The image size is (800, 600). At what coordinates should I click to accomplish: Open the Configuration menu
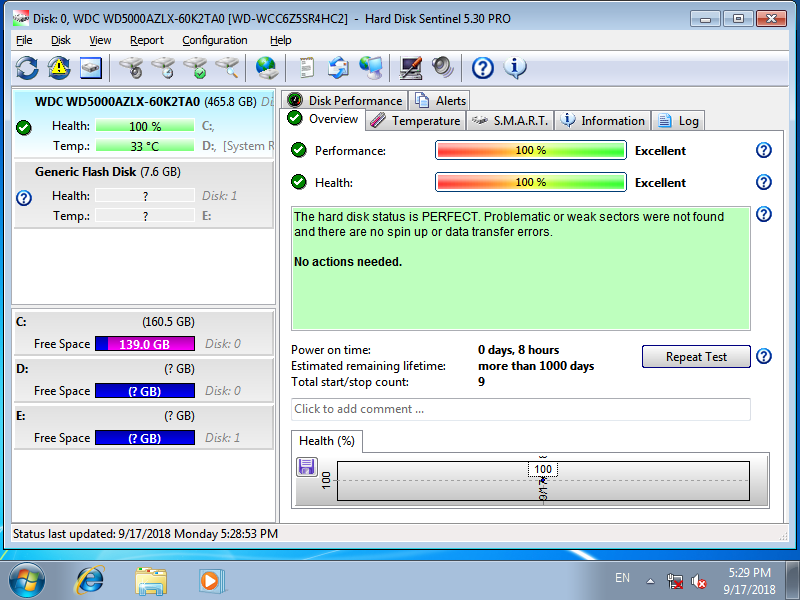(215, 40)
